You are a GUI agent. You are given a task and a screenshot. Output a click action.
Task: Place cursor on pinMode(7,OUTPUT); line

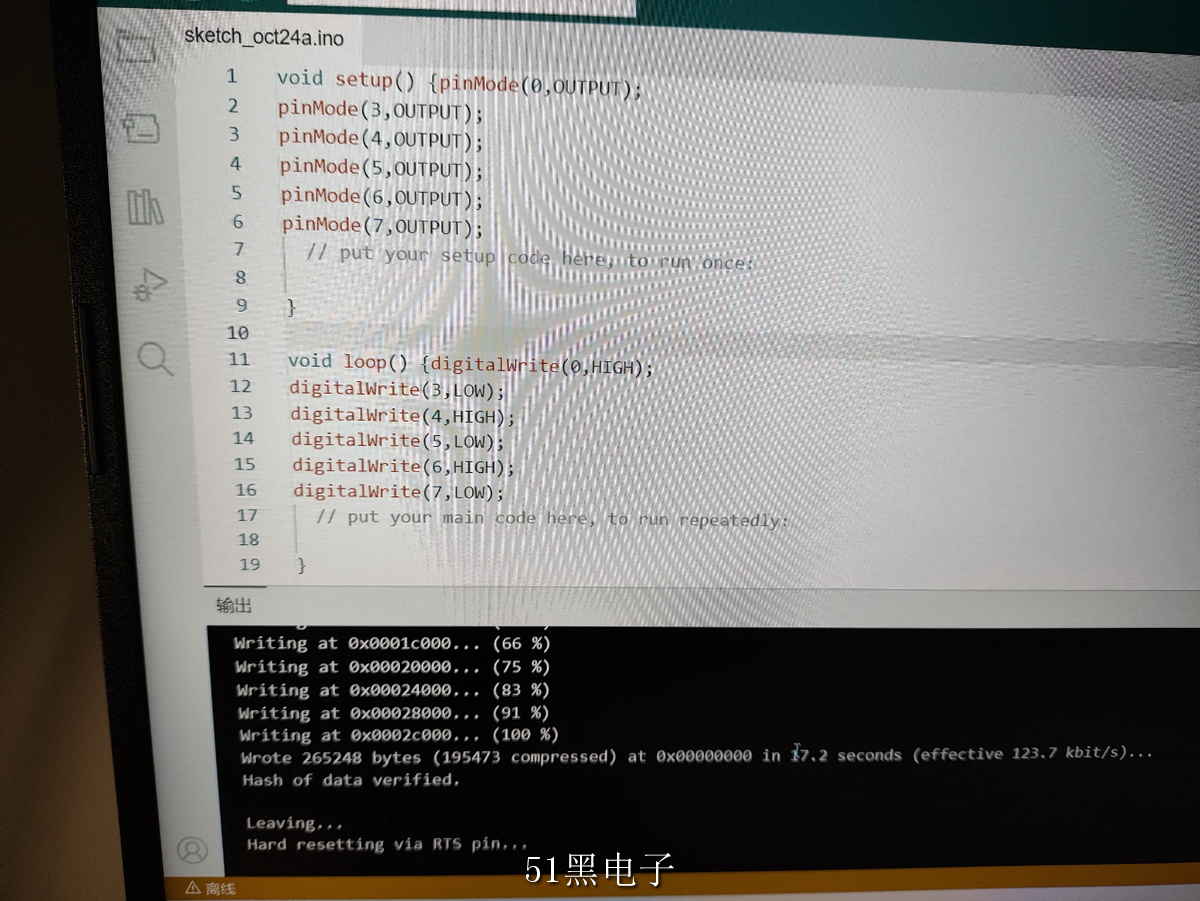382,225
